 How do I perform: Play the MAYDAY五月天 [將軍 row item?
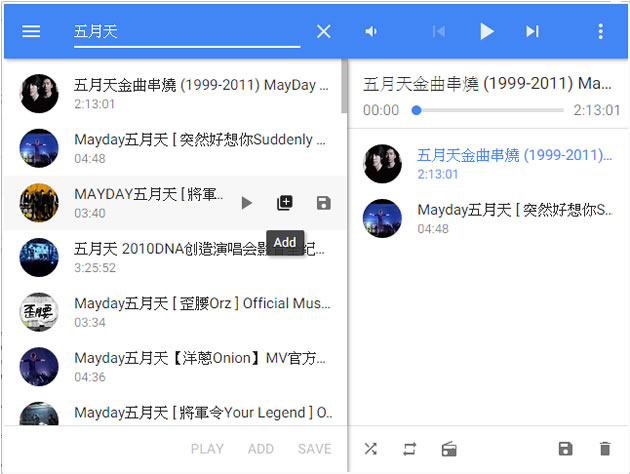(x=247, y=203)
